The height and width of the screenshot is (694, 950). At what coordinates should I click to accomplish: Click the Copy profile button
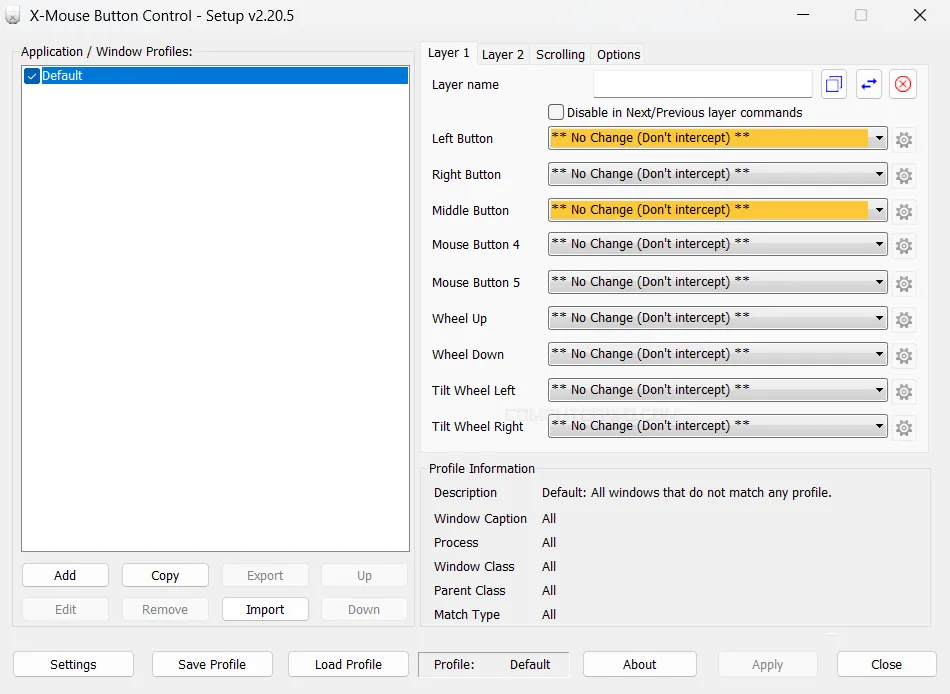[x=165, y=575]
